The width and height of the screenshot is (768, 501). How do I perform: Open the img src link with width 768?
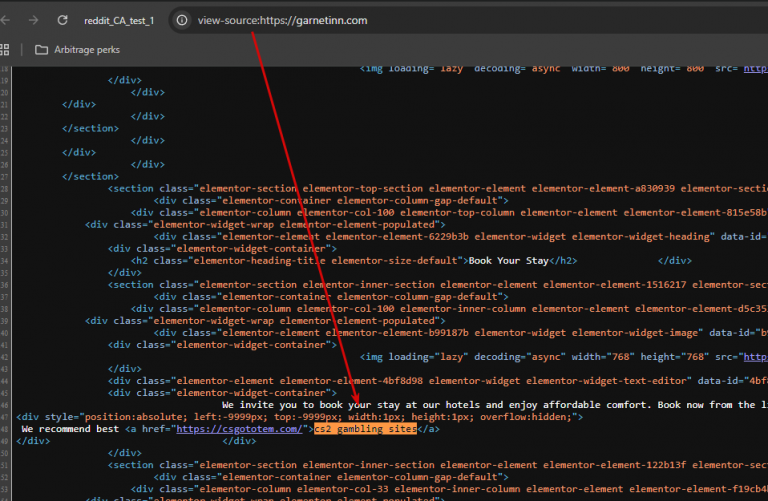coord(756,357)
